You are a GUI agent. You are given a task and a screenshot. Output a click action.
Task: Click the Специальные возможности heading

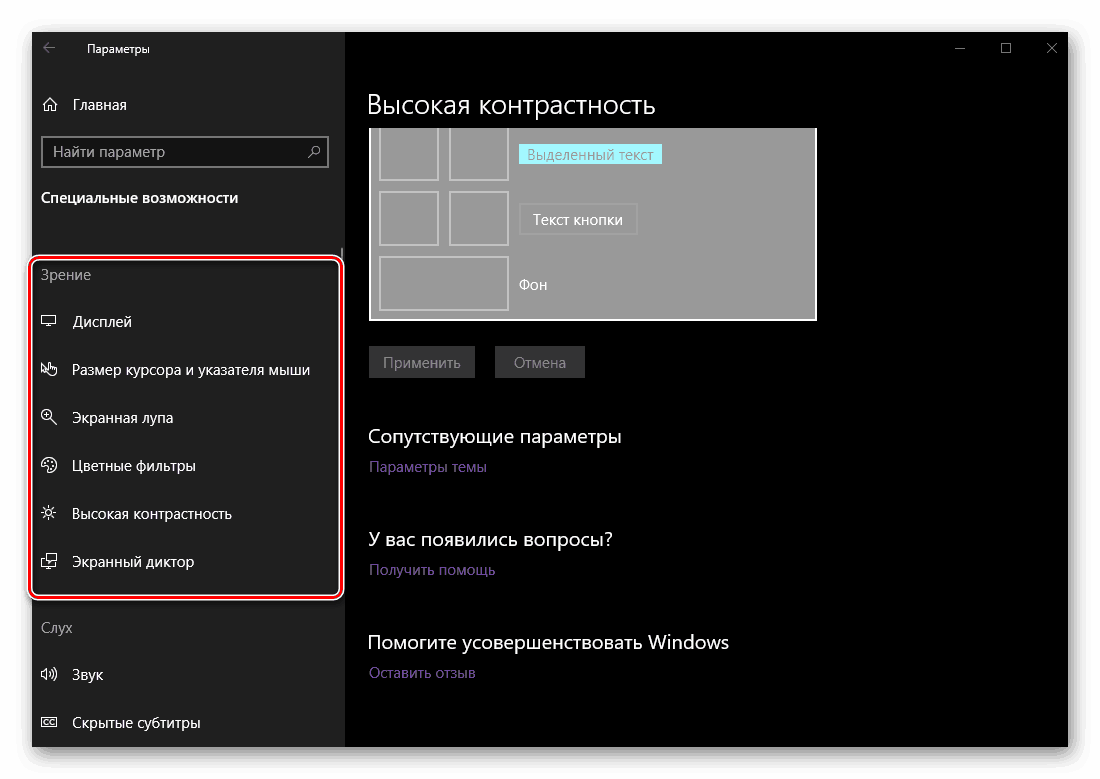pyautogui.click(x=140, y=198)
